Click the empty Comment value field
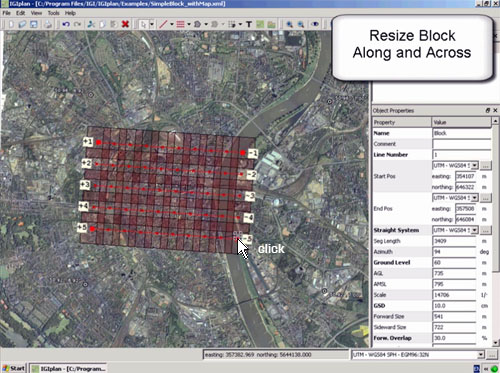This screenshot has width=500, height=373. [x=462, y=144]
